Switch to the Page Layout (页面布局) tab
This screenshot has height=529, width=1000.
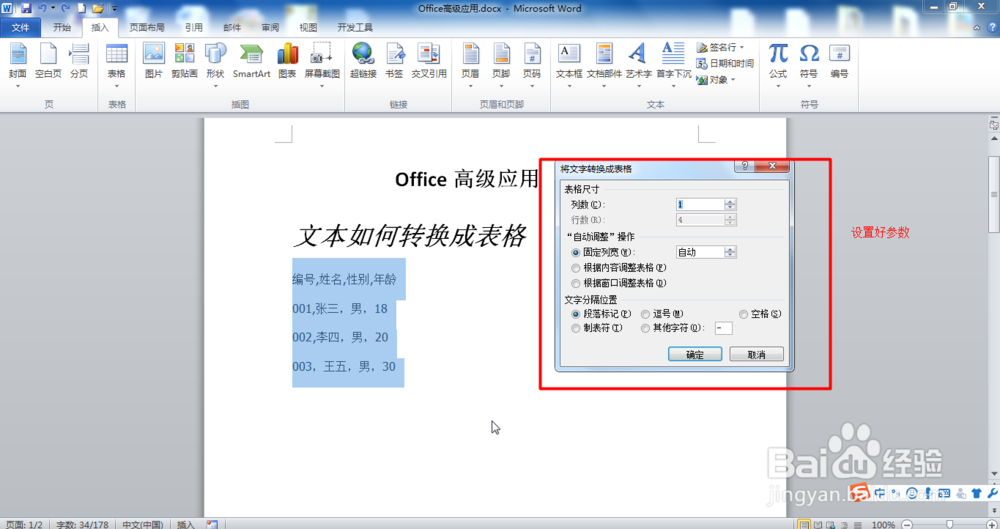[x=147, y=27]
